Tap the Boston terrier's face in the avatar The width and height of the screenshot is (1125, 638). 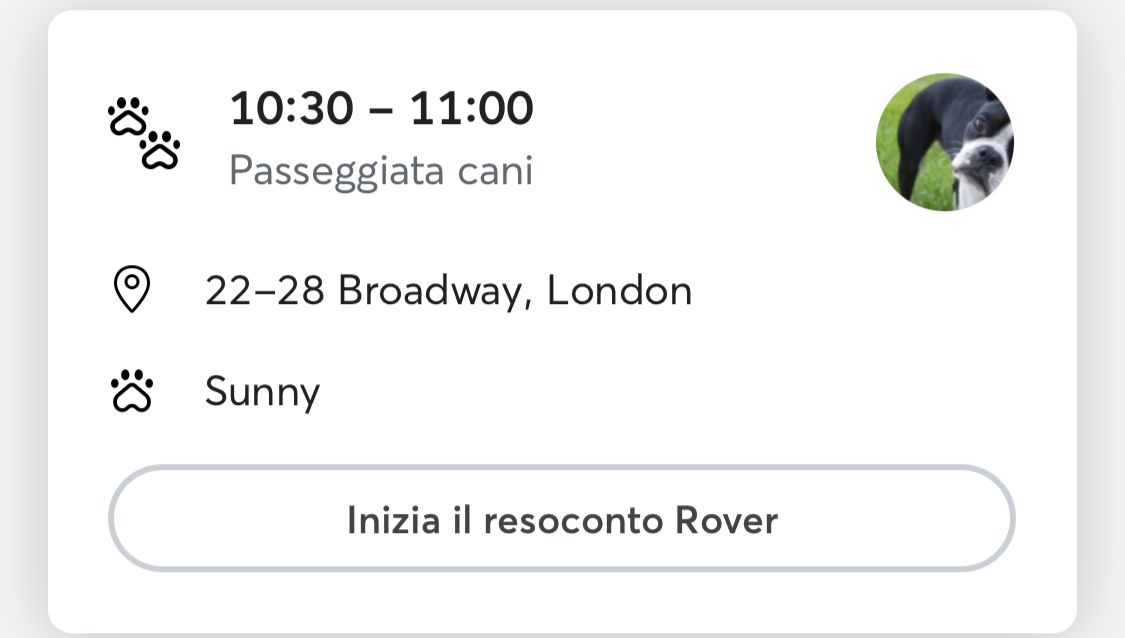979,152
